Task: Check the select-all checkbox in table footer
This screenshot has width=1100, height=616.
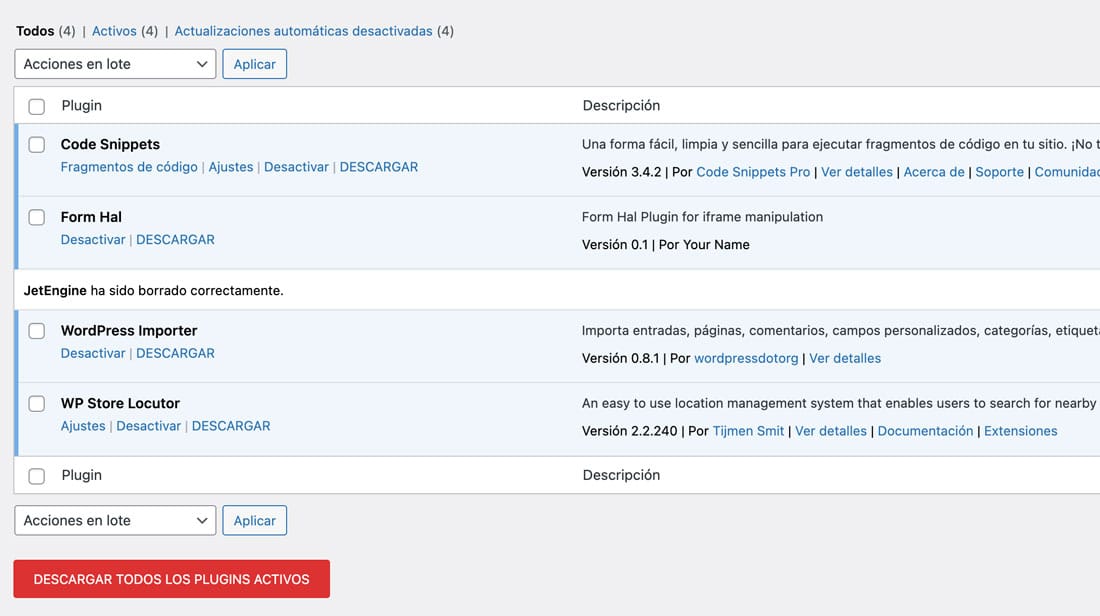Action: [x=36, y=476]
